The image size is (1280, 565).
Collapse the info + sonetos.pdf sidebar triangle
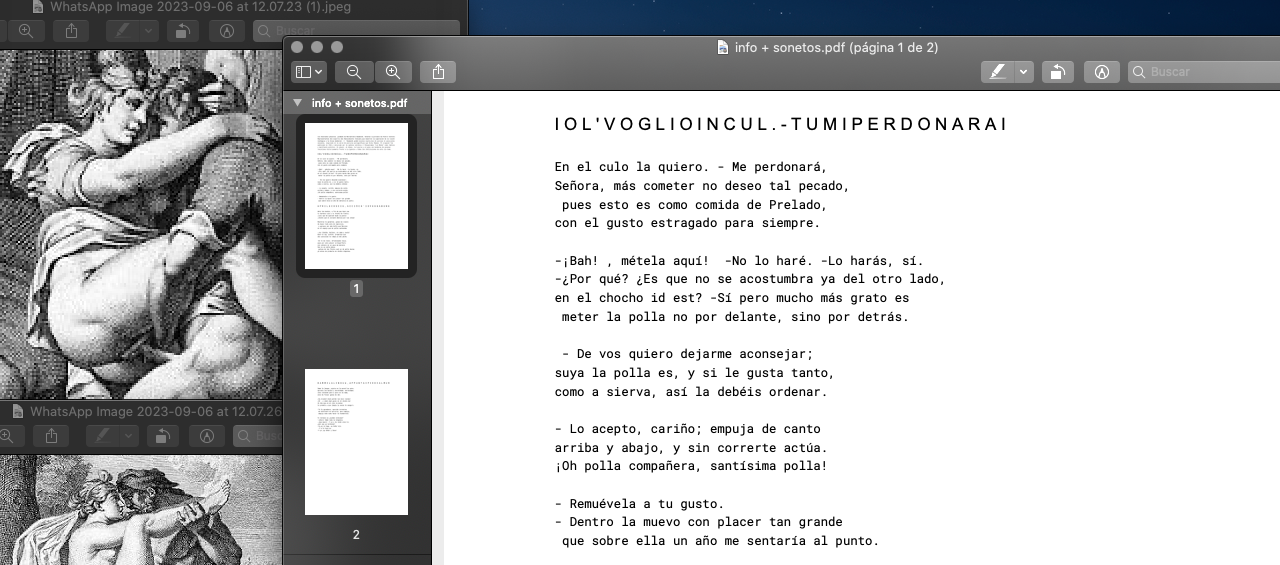tap(298, 103)
